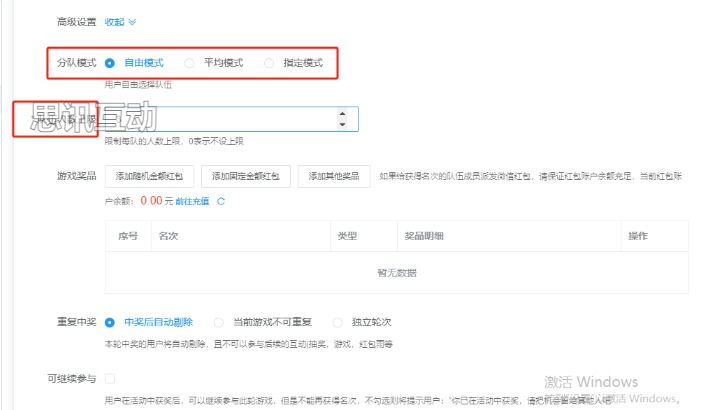Click 添加随机金额红包 button
702x410 pixels.
(150, 176)
